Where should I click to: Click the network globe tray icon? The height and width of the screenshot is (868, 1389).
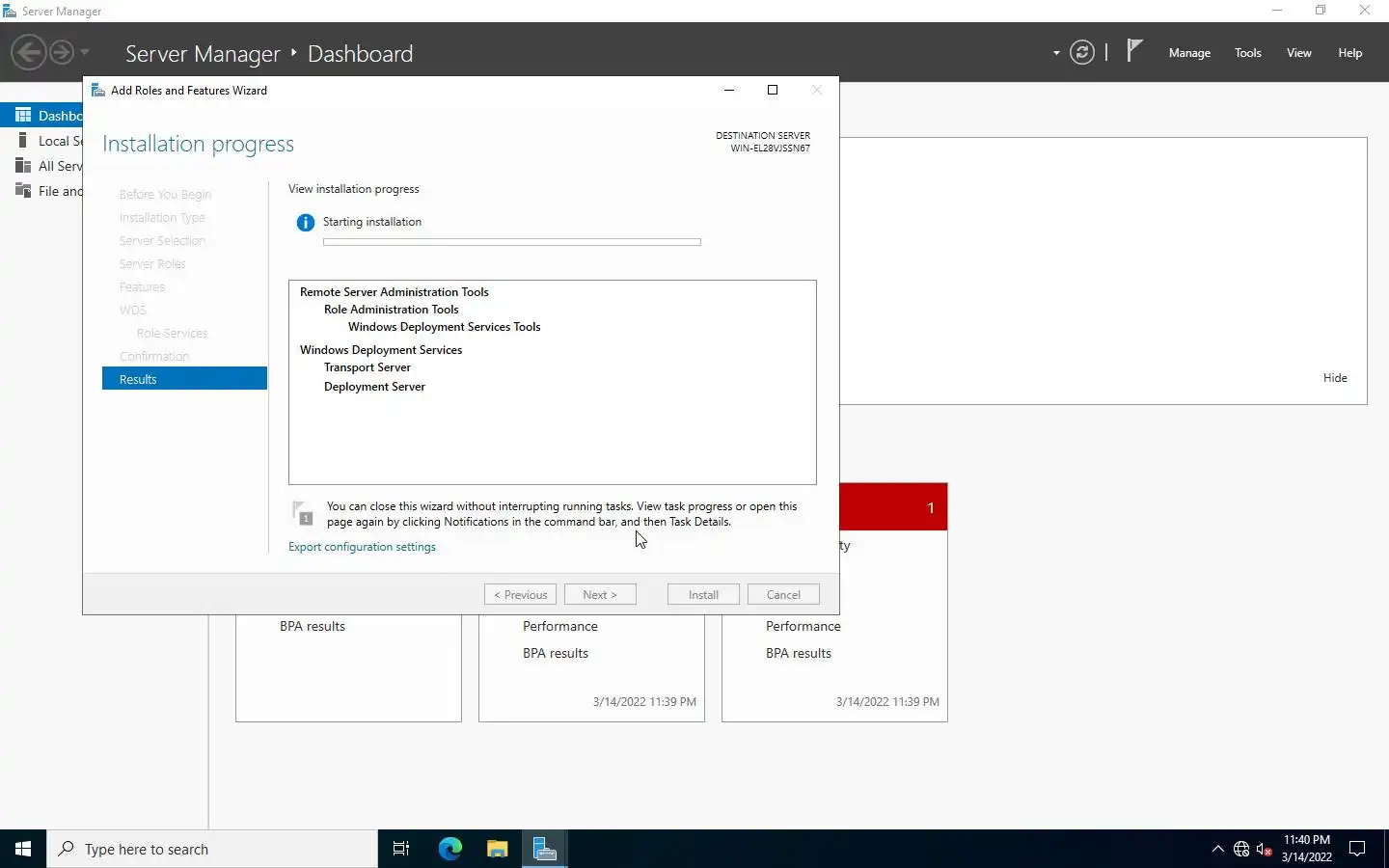(1241, 850)
